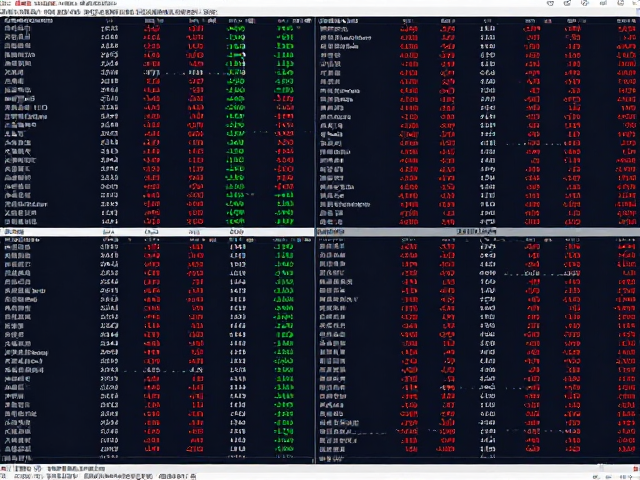Click the red icon in the bottom status bar
This screenshot has height=480, width=640.
(x=636, y=469)
